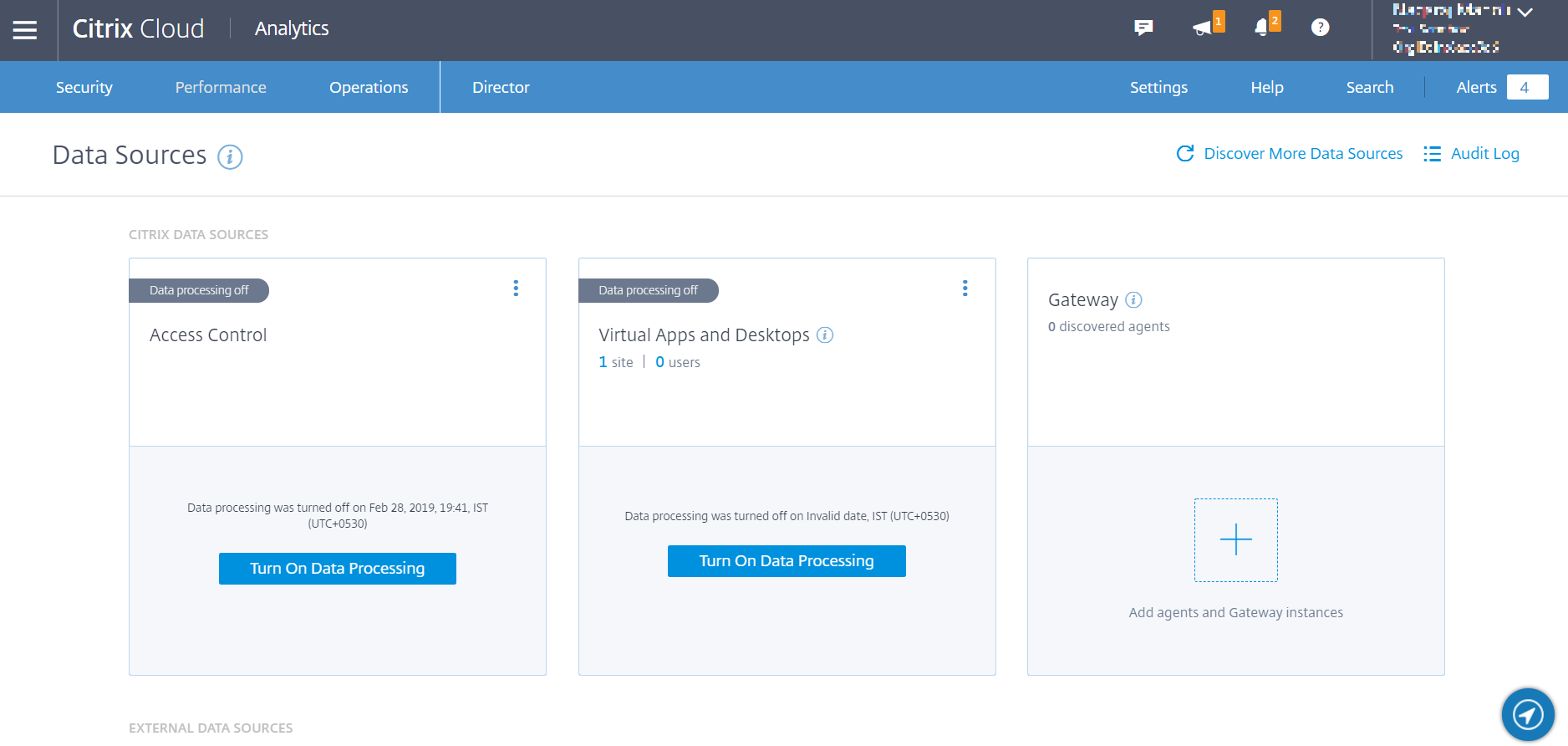Switch to the Security tab
The height and width of the screenshot is (746, 1568).
click(x=84, y=87)
